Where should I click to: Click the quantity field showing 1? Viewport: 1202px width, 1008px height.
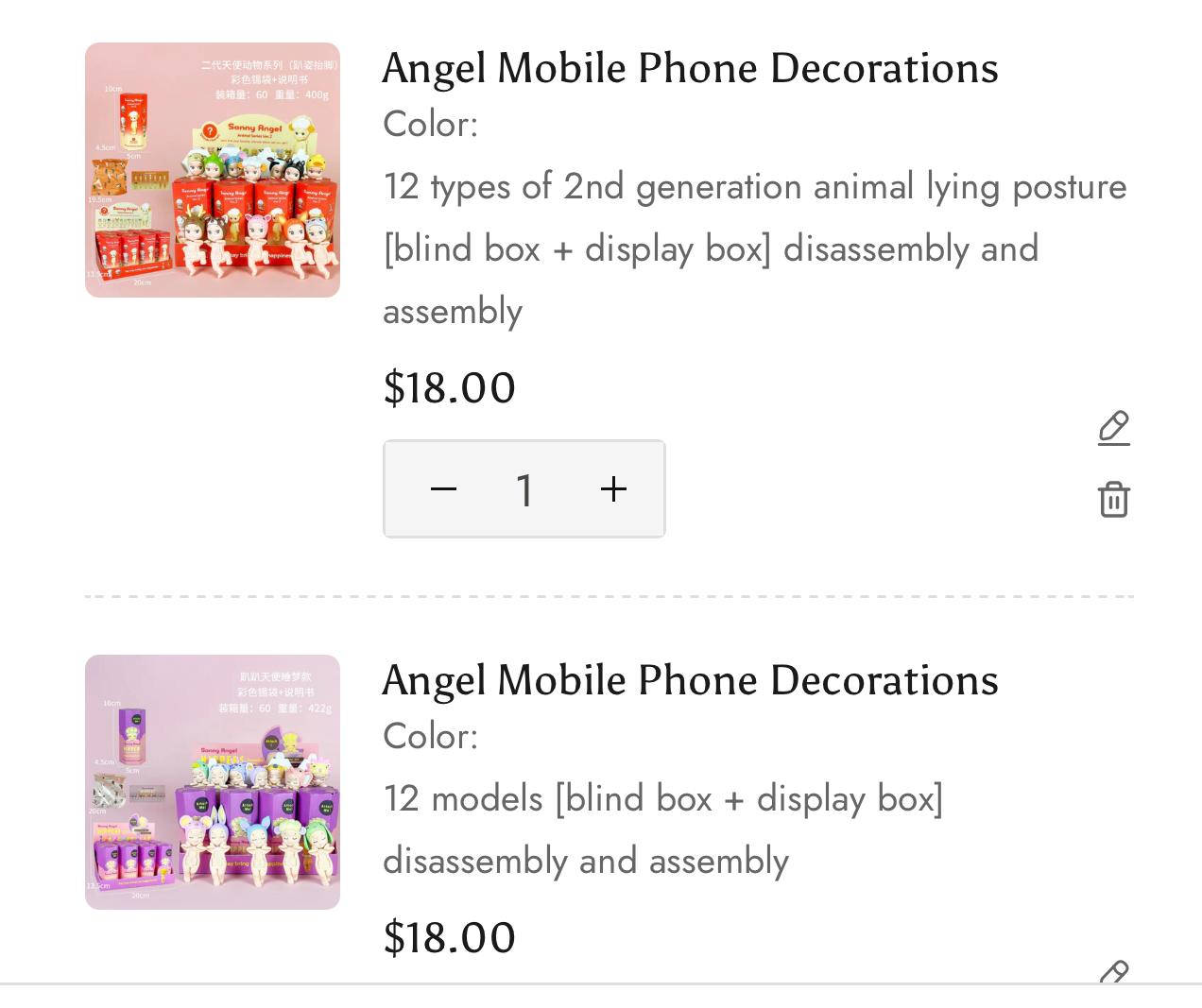click(x=525, y=489)
